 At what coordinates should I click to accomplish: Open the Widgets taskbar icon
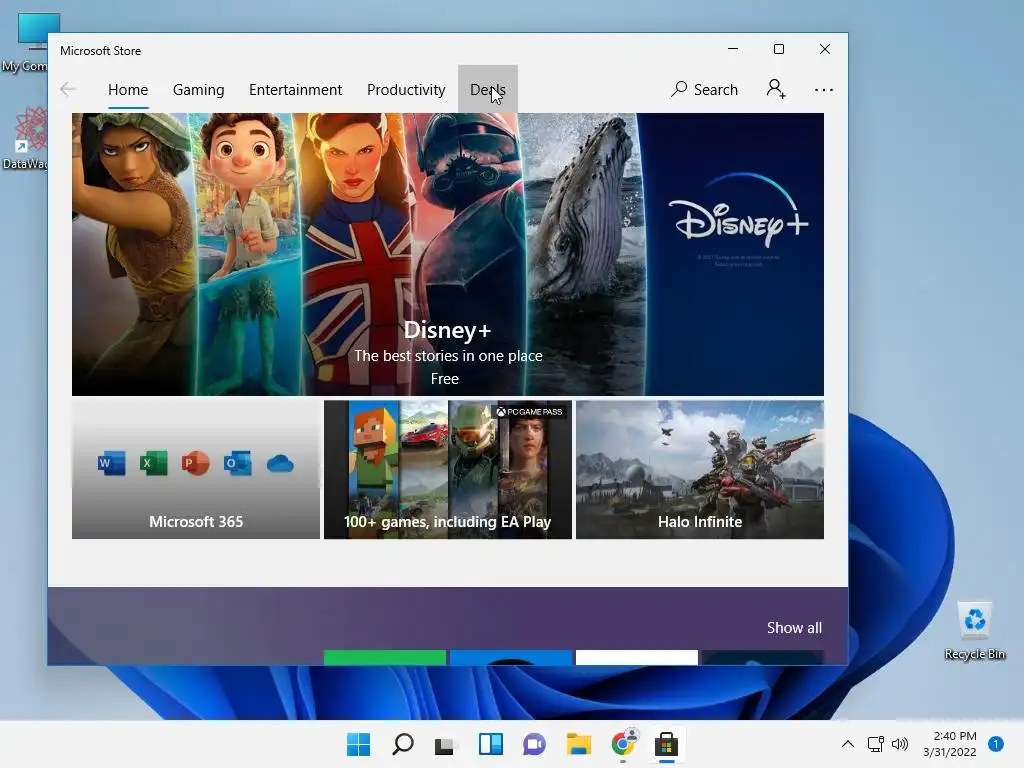coord(490,744)
